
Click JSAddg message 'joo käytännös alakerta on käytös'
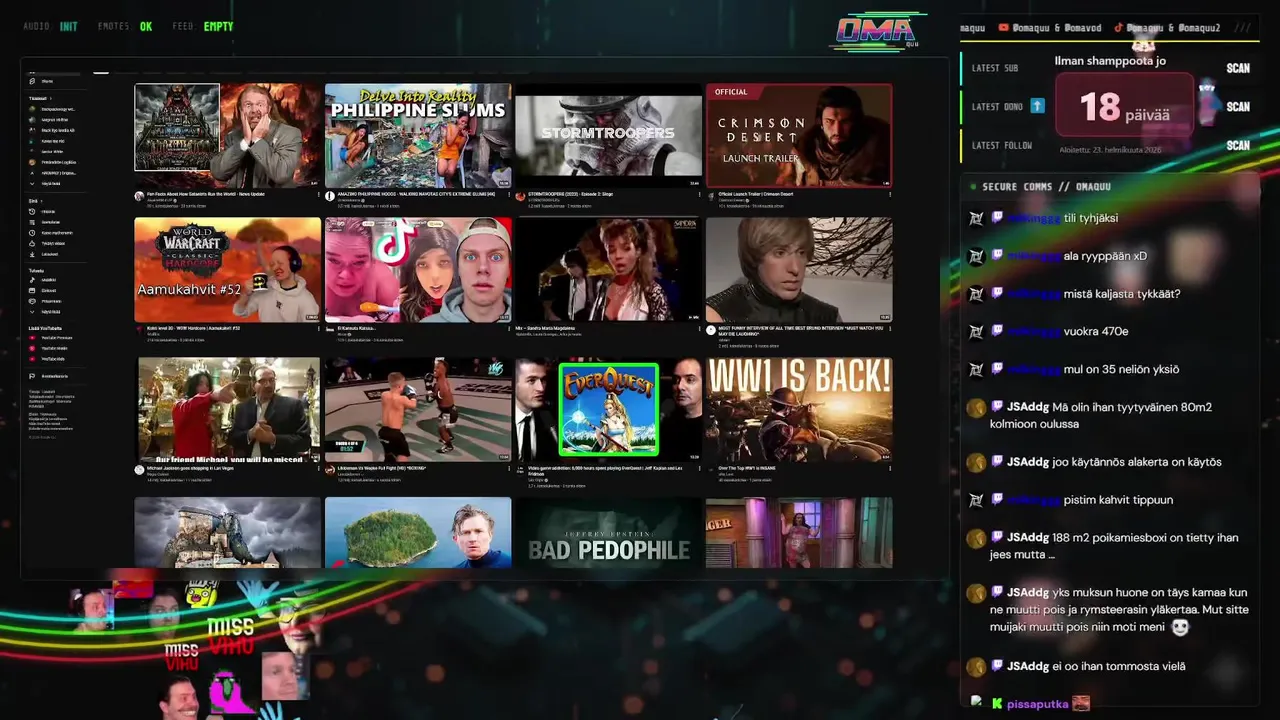click(1137, 462)
